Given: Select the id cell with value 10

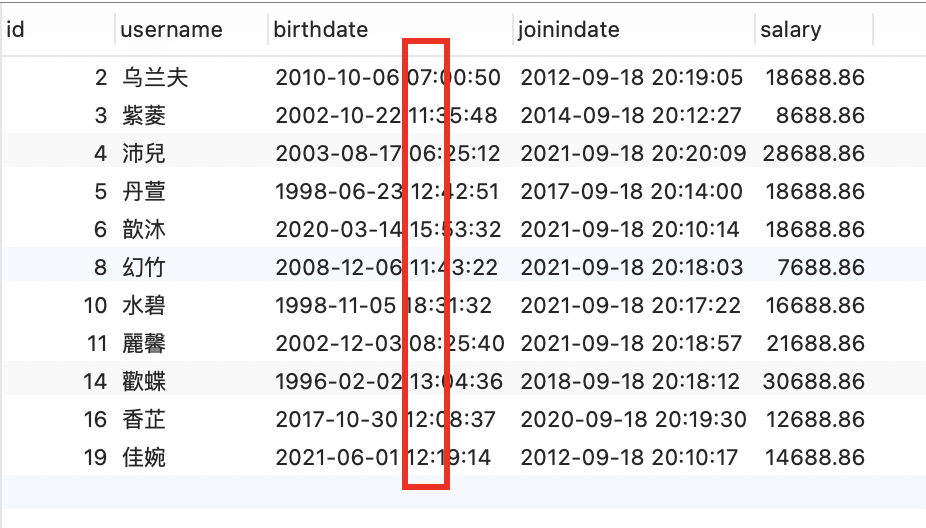Looking at the screenshot, I should pyautogui.click(x=95, y=306).
